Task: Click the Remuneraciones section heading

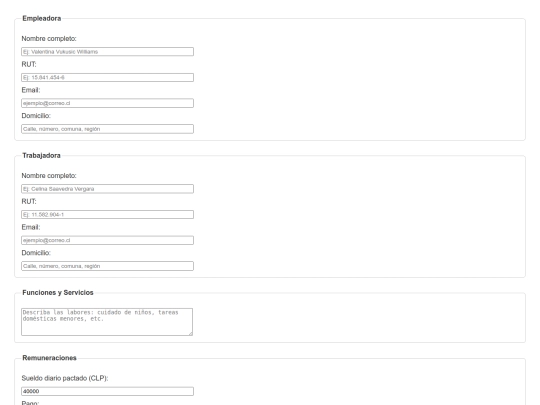Action: coord(49,358)
